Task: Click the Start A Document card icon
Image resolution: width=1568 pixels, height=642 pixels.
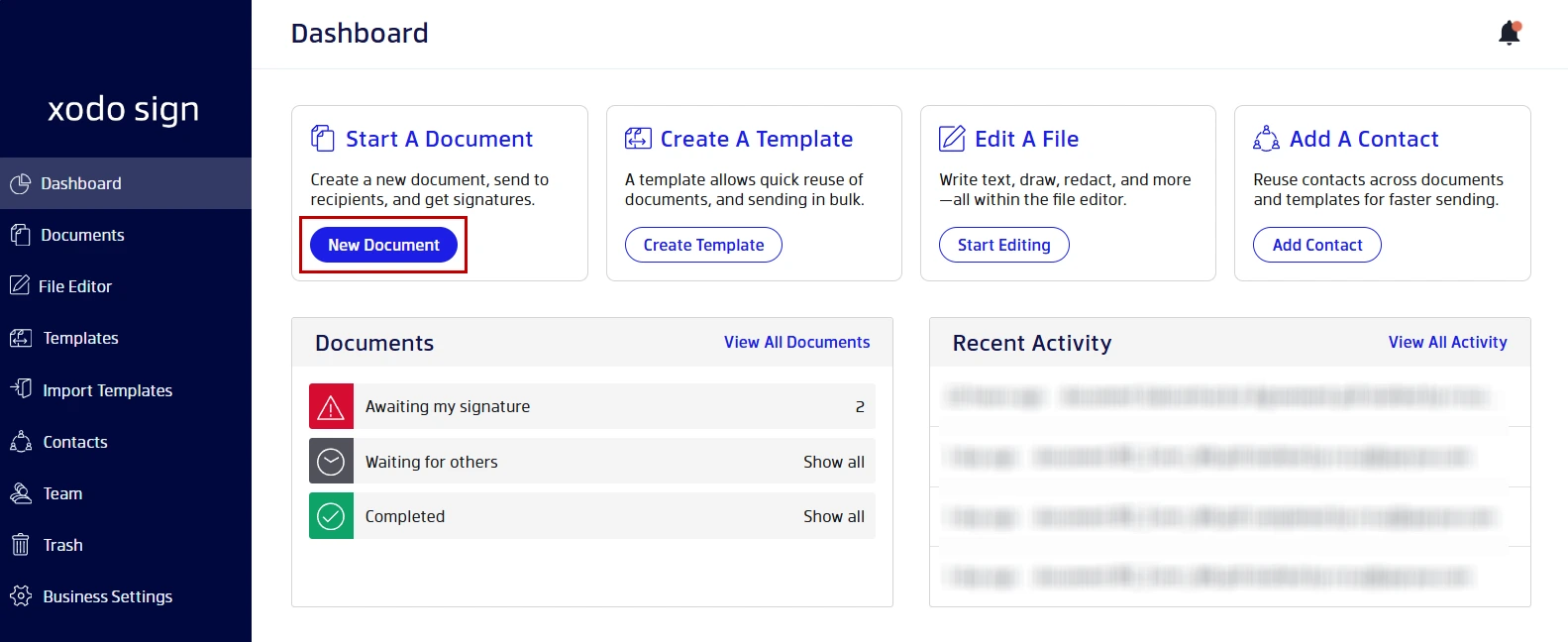Action: [323, 138]
